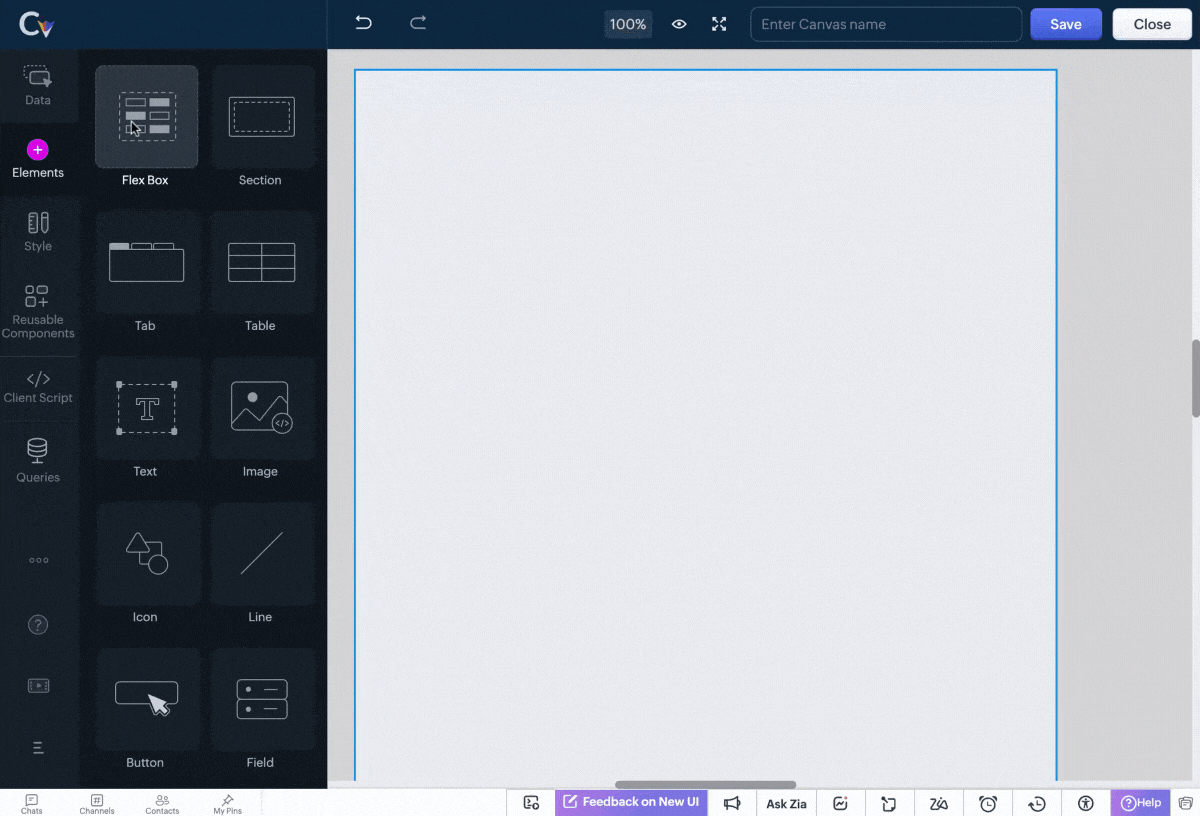1200x816 pixels.
Task: Toggle fullscreen canvas mode
Action: tap(719, 24)
